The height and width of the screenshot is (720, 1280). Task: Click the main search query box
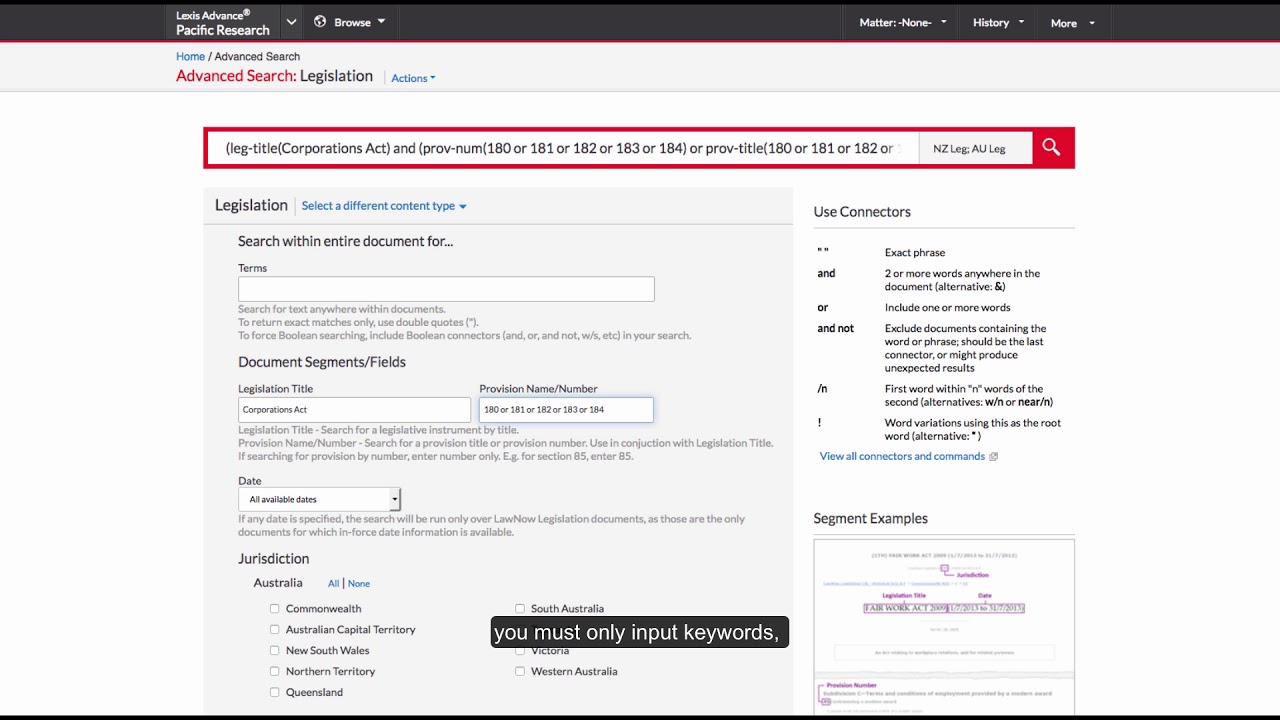click(563, 148)
